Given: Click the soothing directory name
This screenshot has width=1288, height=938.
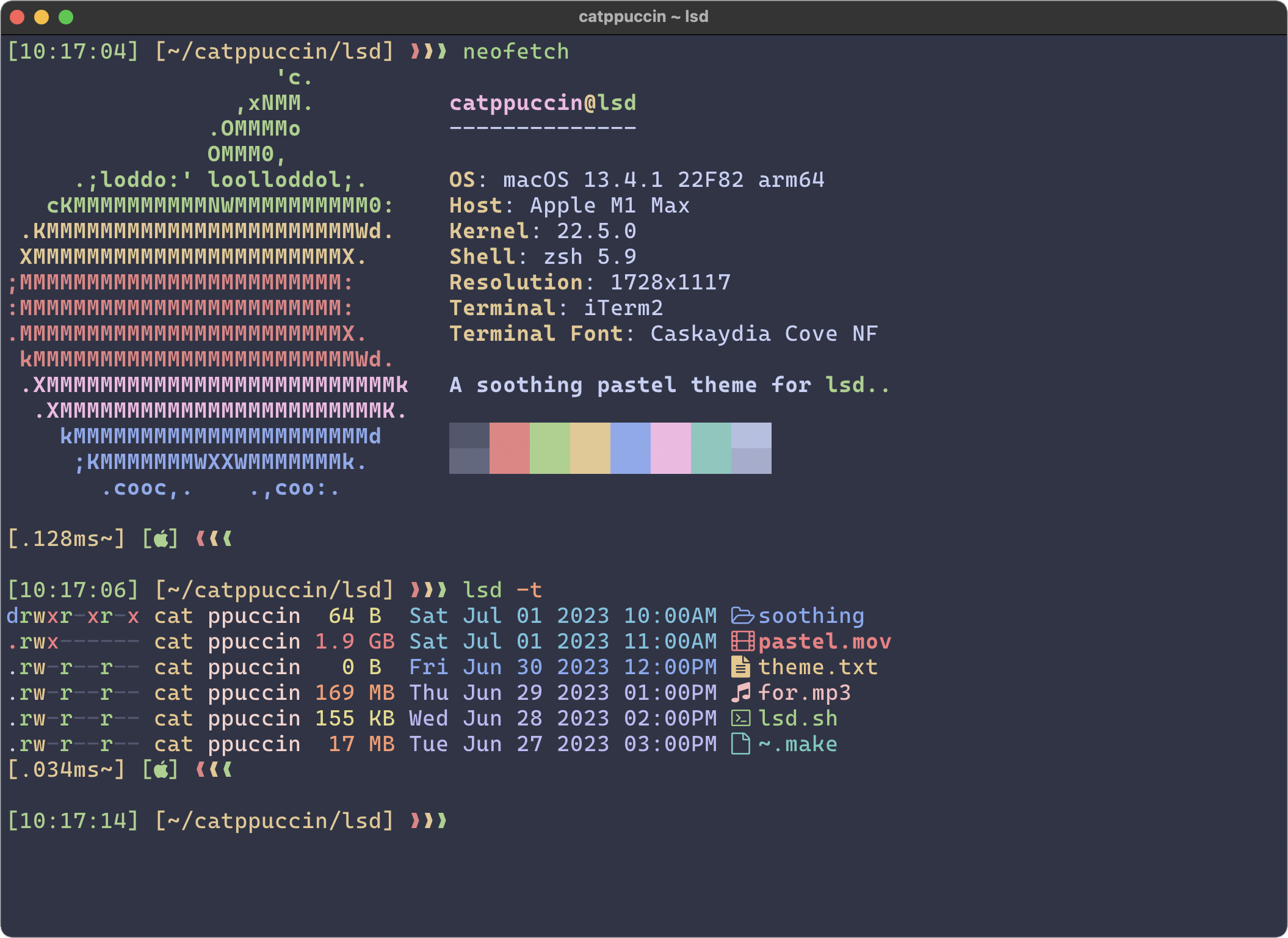Looking at the screenshot, I should (x=812, y=616).
